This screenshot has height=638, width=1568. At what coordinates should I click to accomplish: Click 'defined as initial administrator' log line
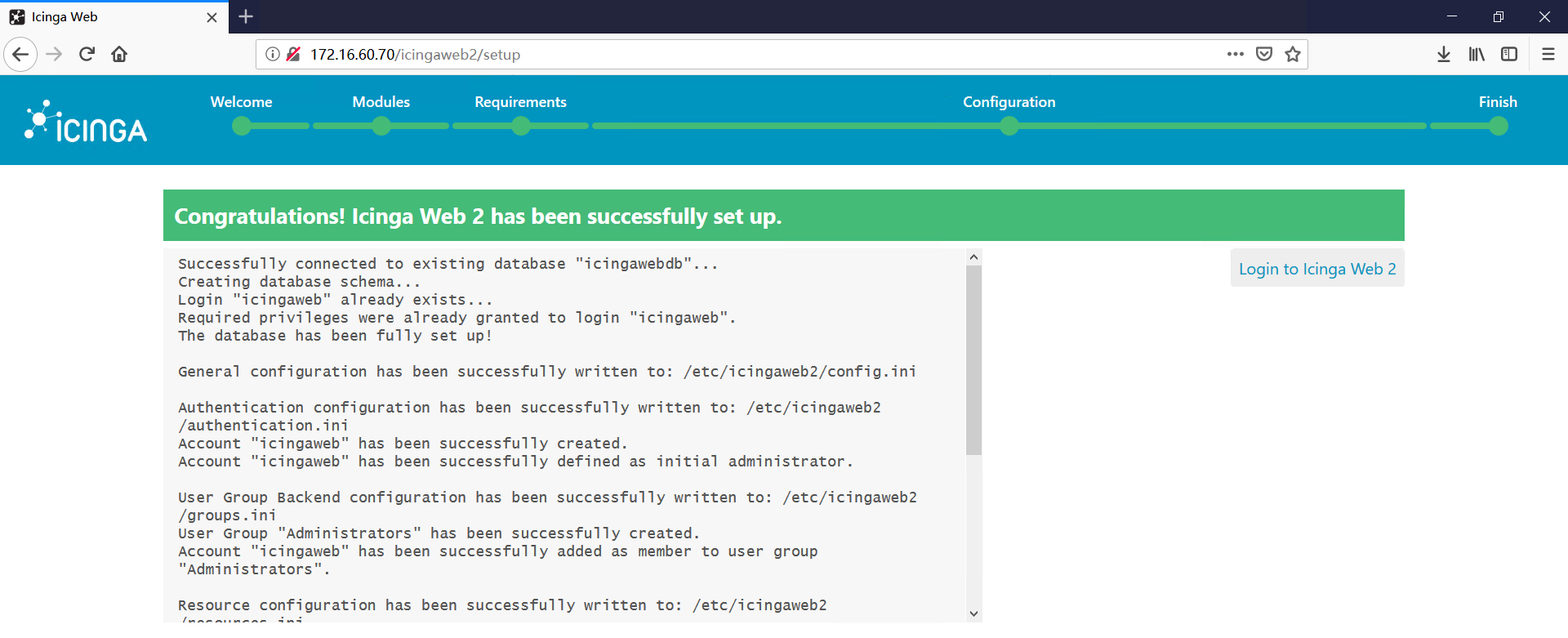(515, 462)
